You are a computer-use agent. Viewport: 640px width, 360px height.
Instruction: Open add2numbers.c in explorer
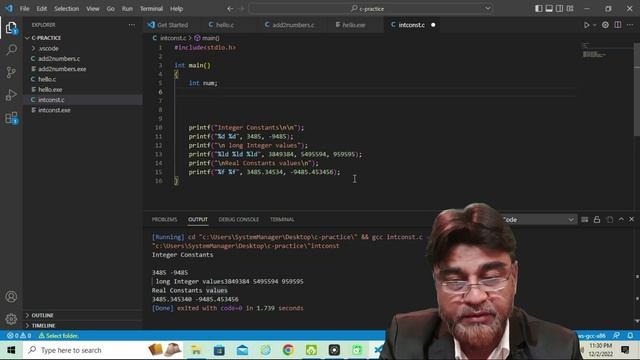point(59,59)
